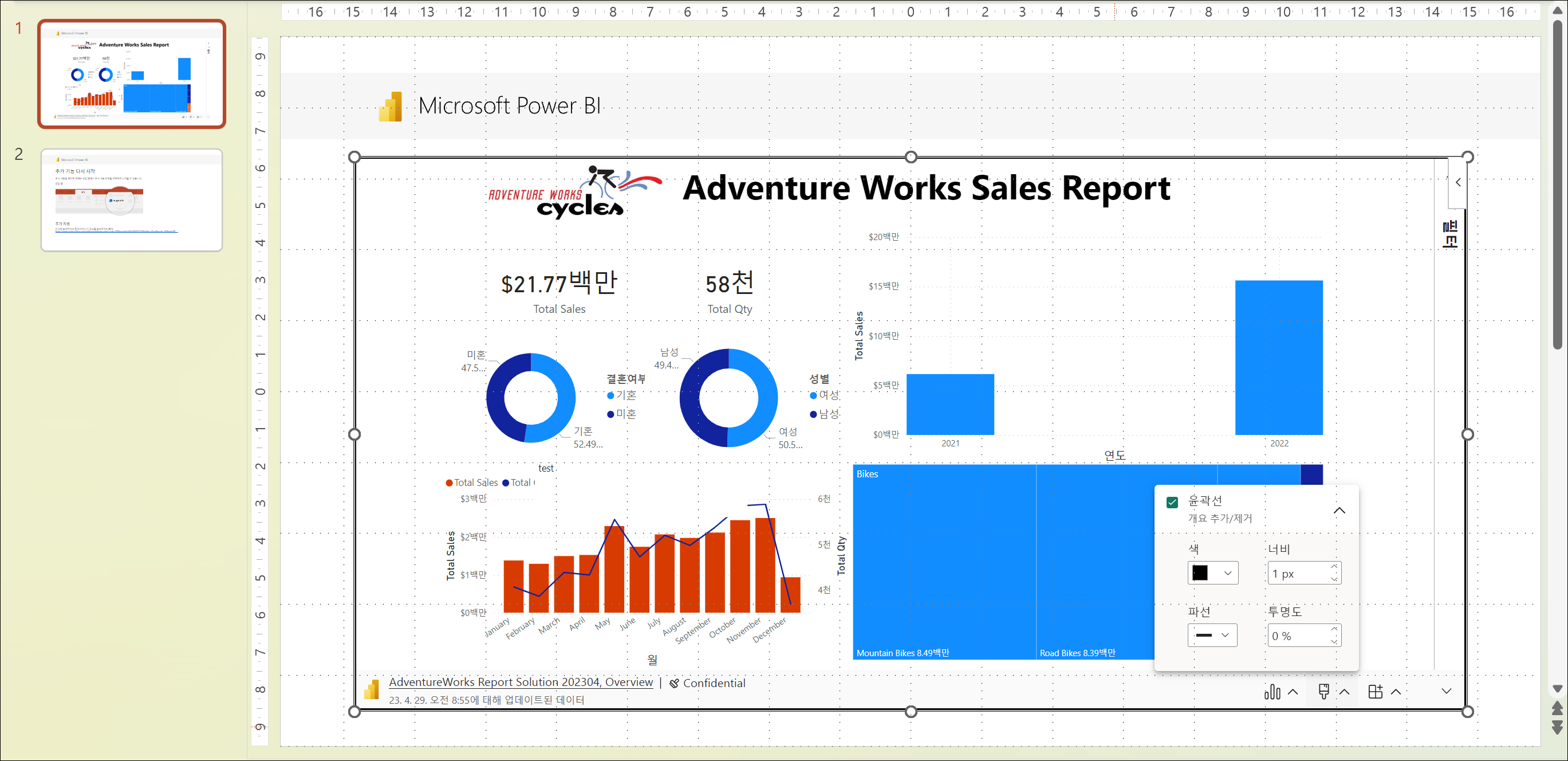
Task: Open the 파선 dash style dropdown
Action: coord(1212,635)
